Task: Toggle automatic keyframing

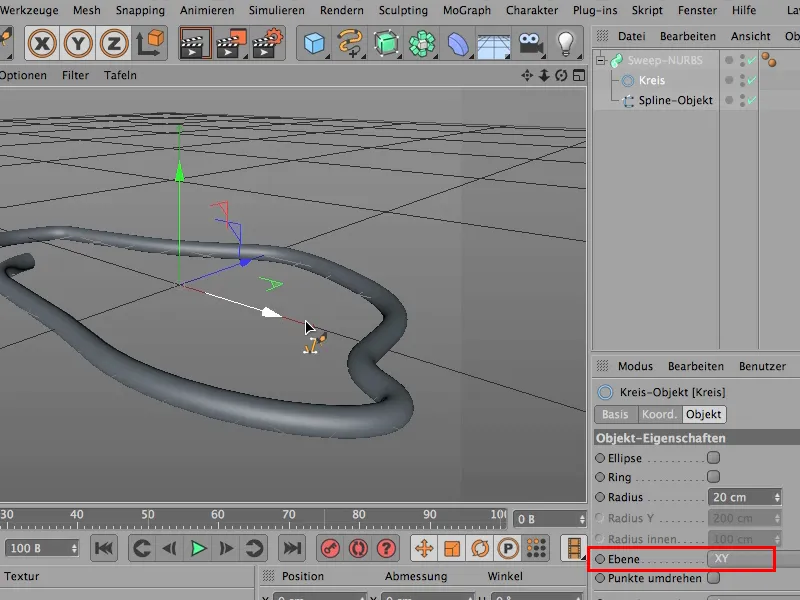Action: [358, 548]
